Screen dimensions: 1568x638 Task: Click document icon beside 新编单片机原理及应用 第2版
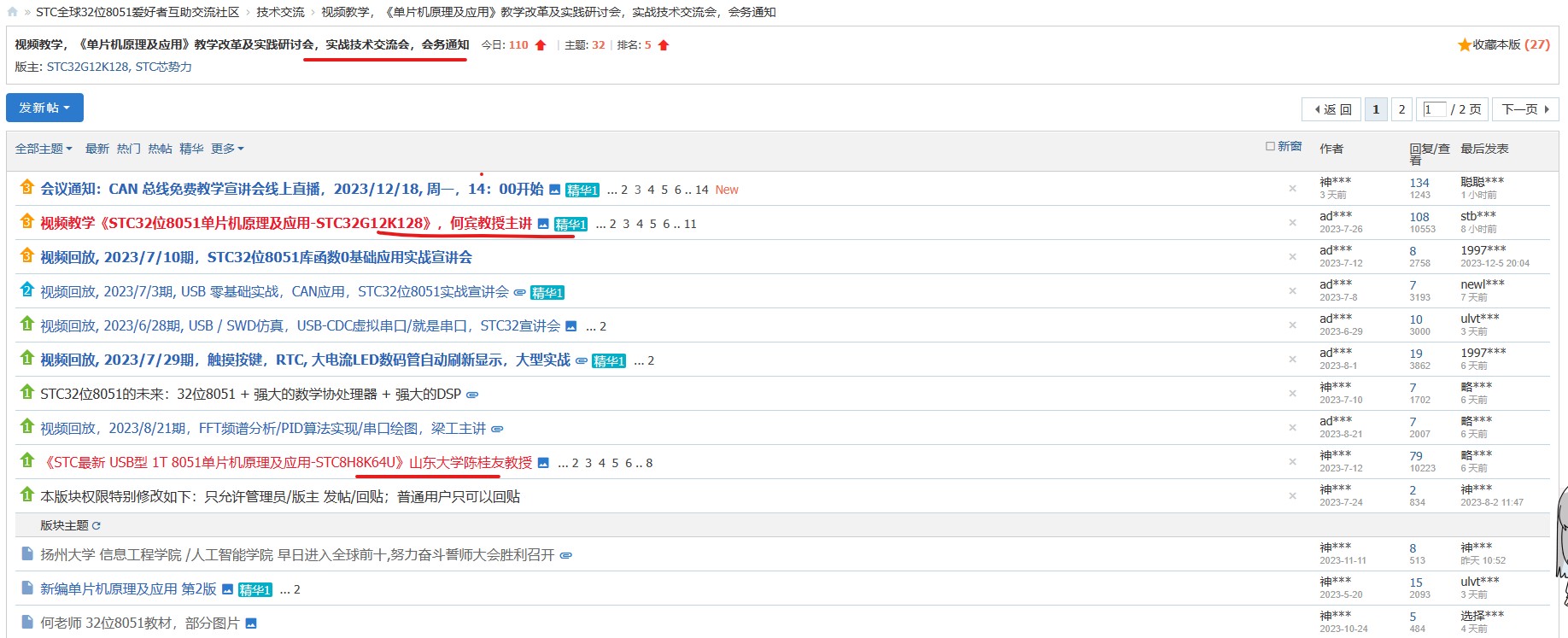point(26,588)
